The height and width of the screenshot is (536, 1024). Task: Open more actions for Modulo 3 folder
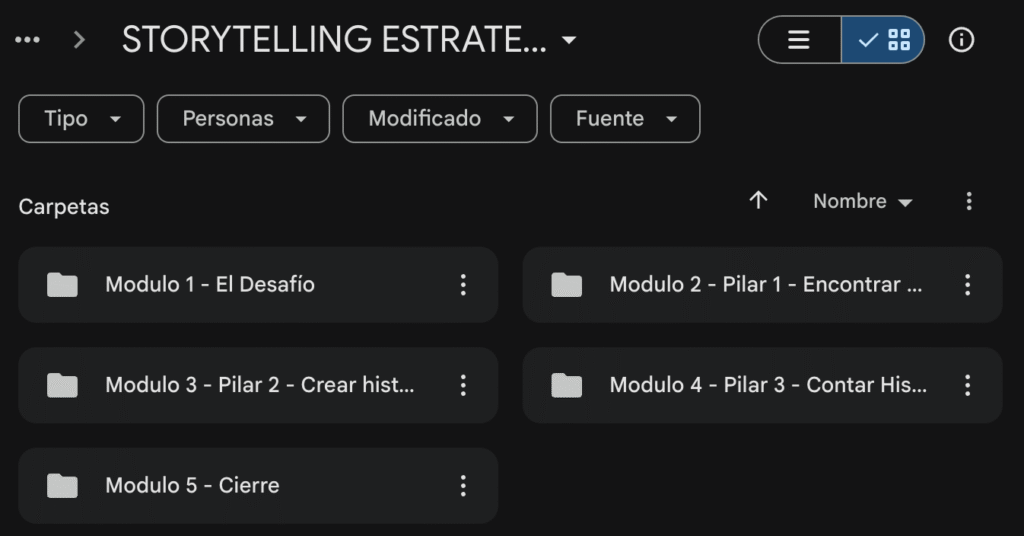463,385
